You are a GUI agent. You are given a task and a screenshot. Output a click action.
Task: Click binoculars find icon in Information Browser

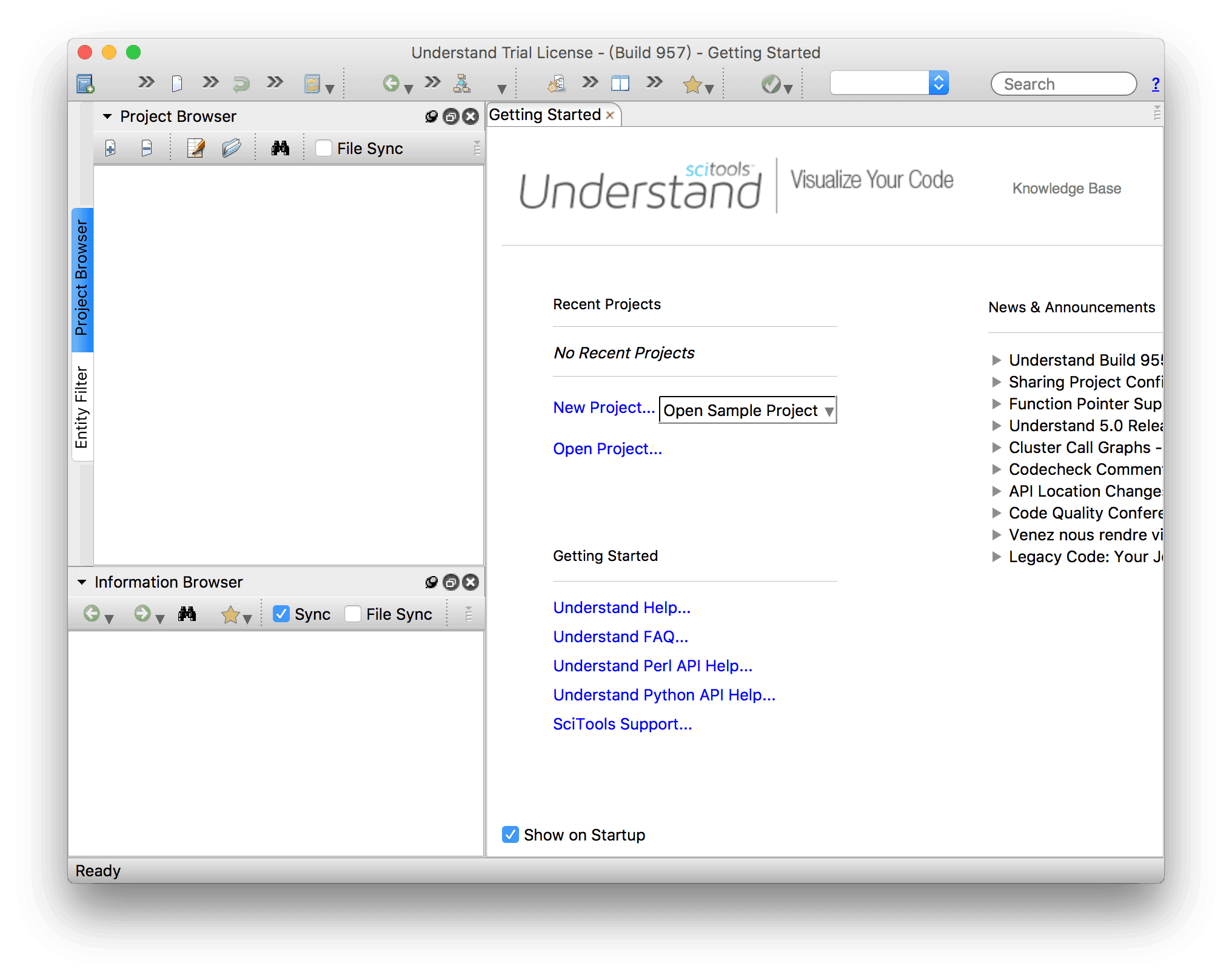(x=187, y=614)
